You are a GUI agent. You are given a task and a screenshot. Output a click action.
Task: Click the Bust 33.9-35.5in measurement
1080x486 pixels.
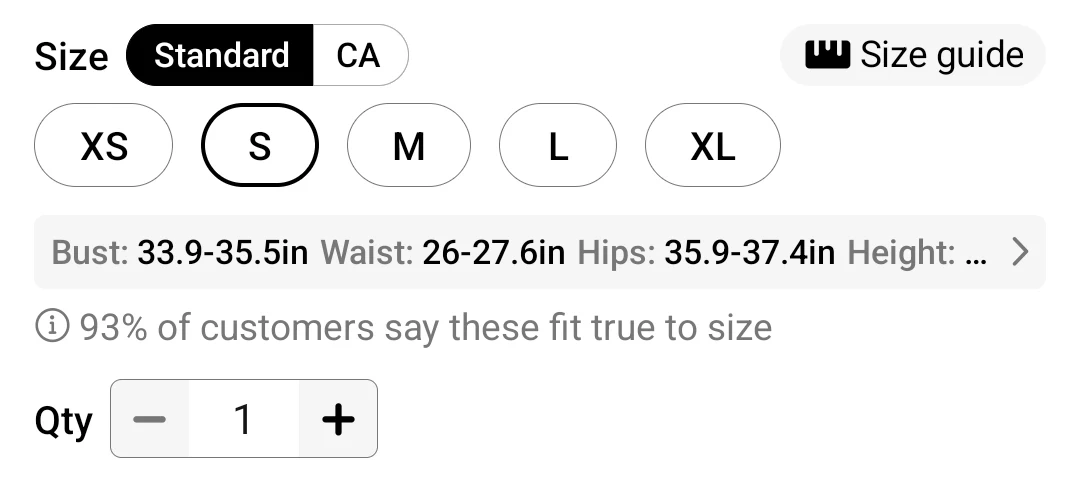180,252
